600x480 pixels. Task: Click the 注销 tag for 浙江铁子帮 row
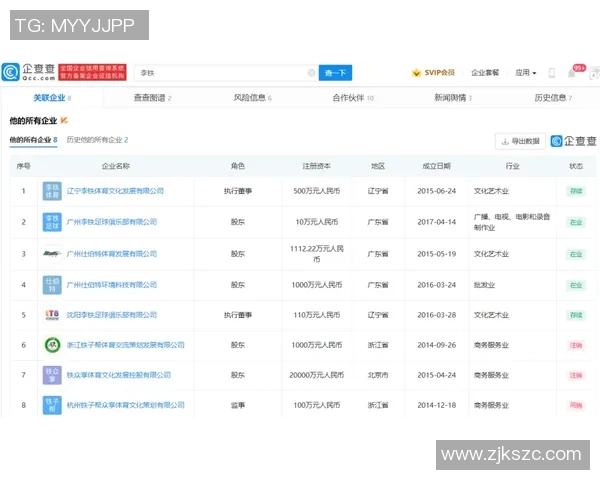pos(576,345)
